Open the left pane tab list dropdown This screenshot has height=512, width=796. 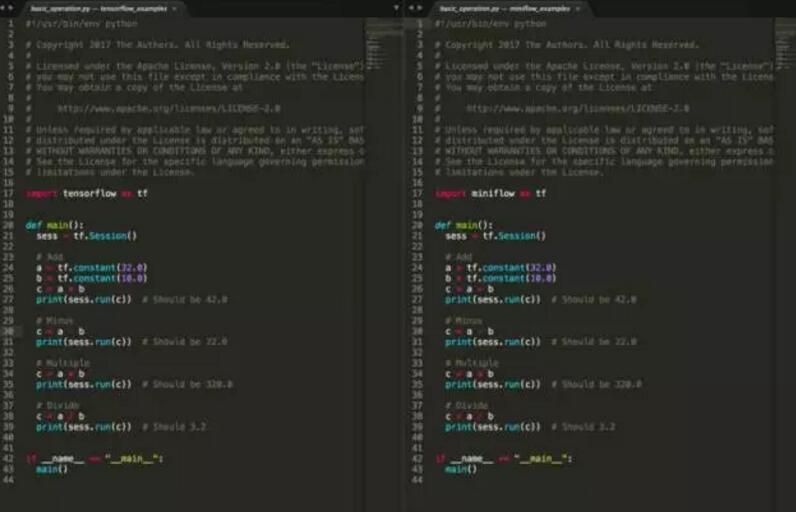coord(396,8)
